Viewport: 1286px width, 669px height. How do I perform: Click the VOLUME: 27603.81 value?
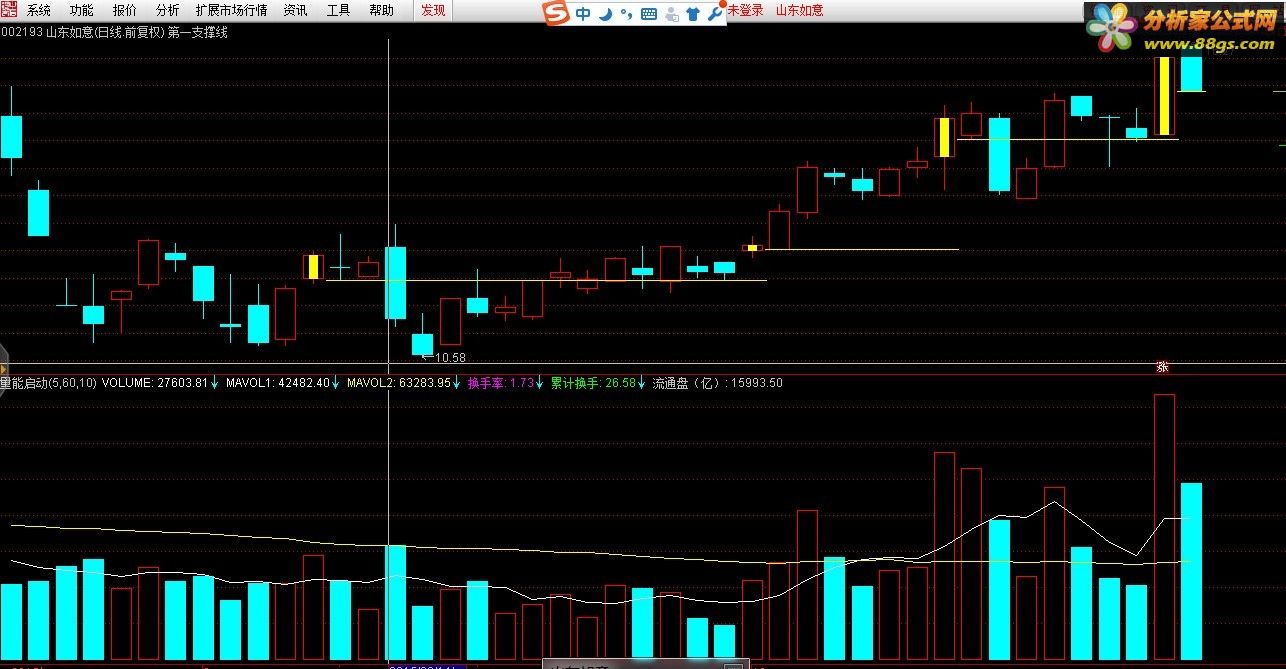[x=155, y=383]
